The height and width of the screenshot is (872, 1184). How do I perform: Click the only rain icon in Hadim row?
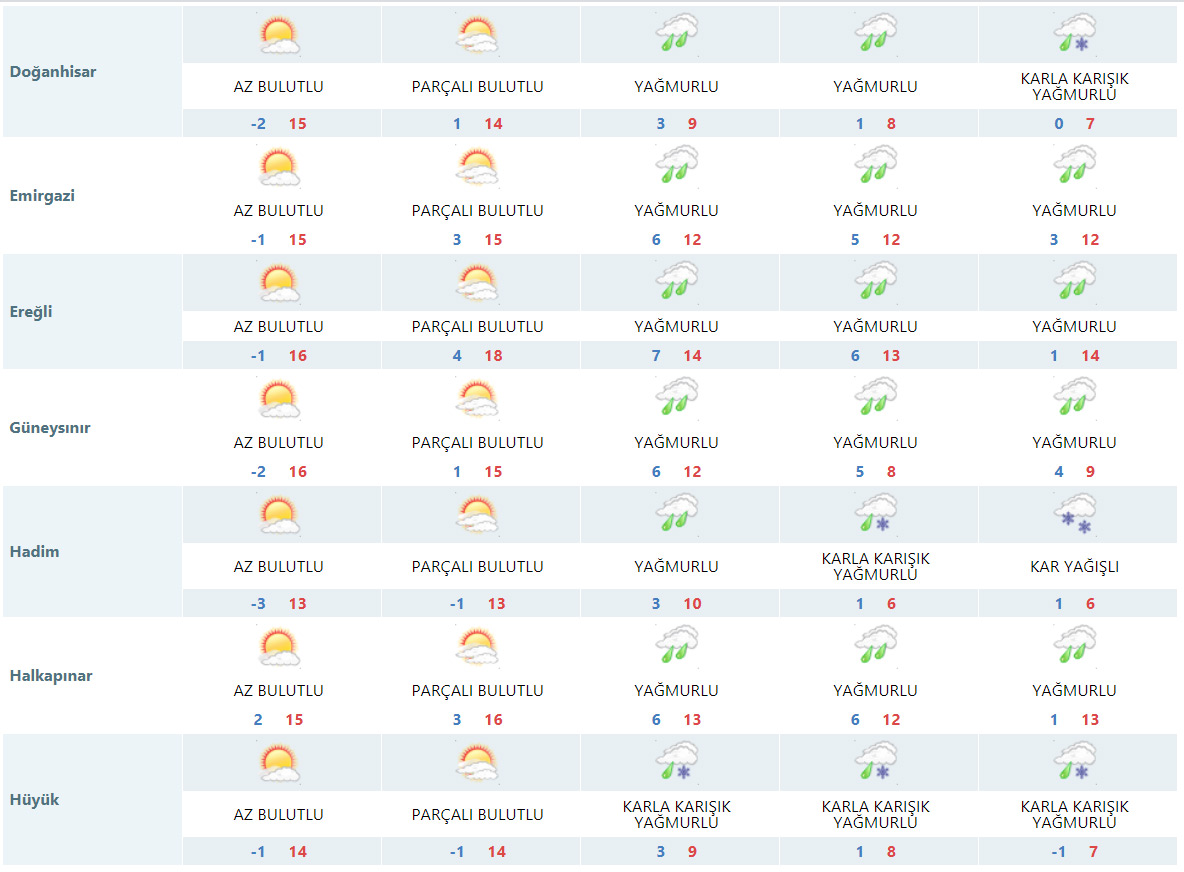(677, 515)
